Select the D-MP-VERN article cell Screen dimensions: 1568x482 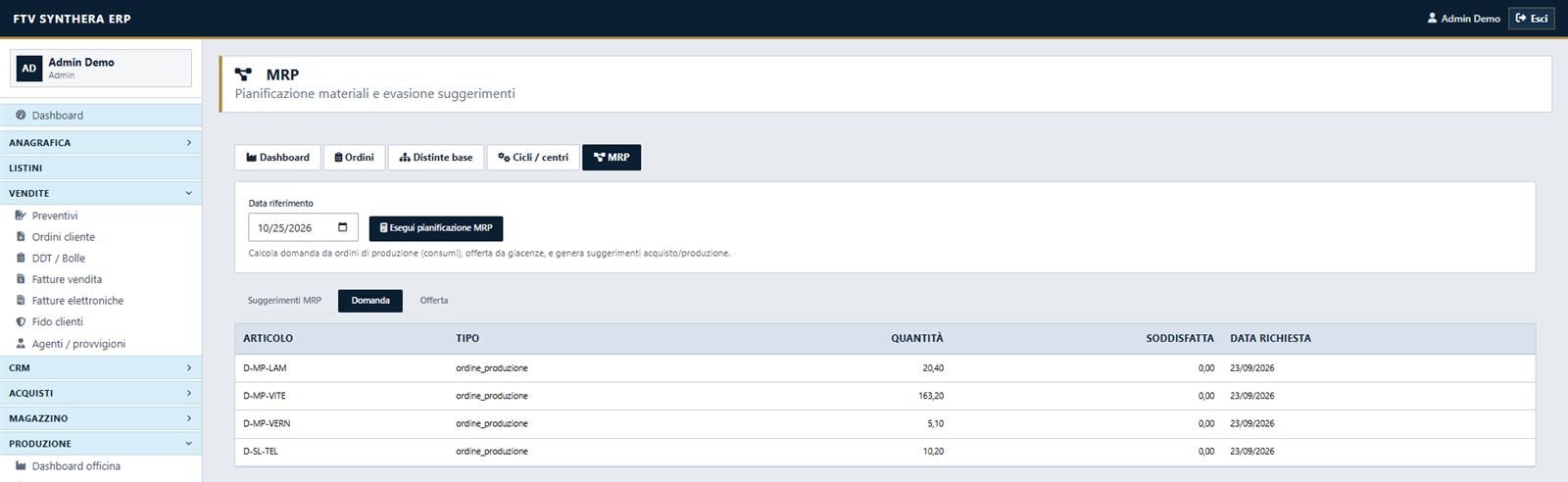coord(267,424)
